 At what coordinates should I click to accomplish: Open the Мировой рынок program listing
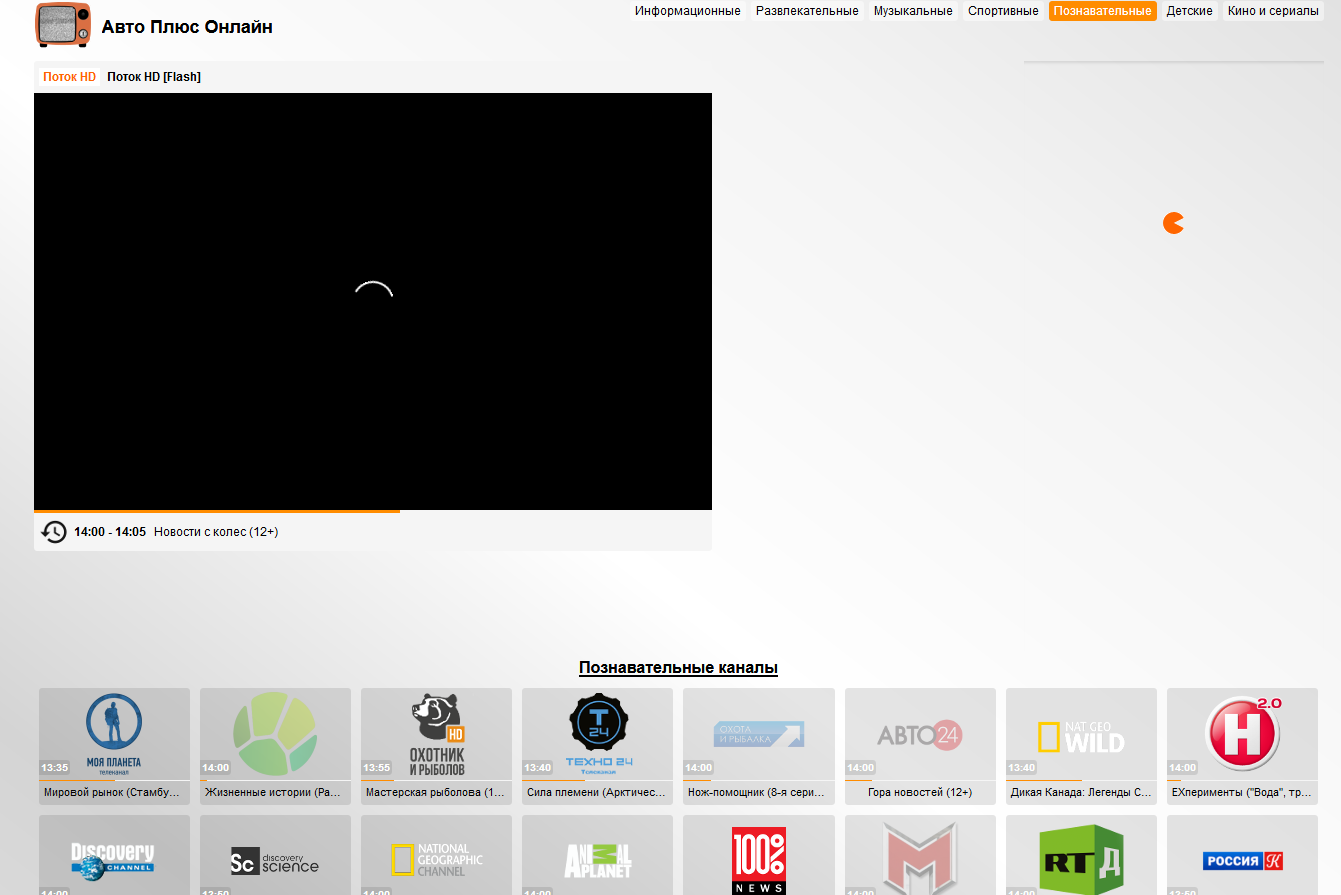tap(113, 792)
